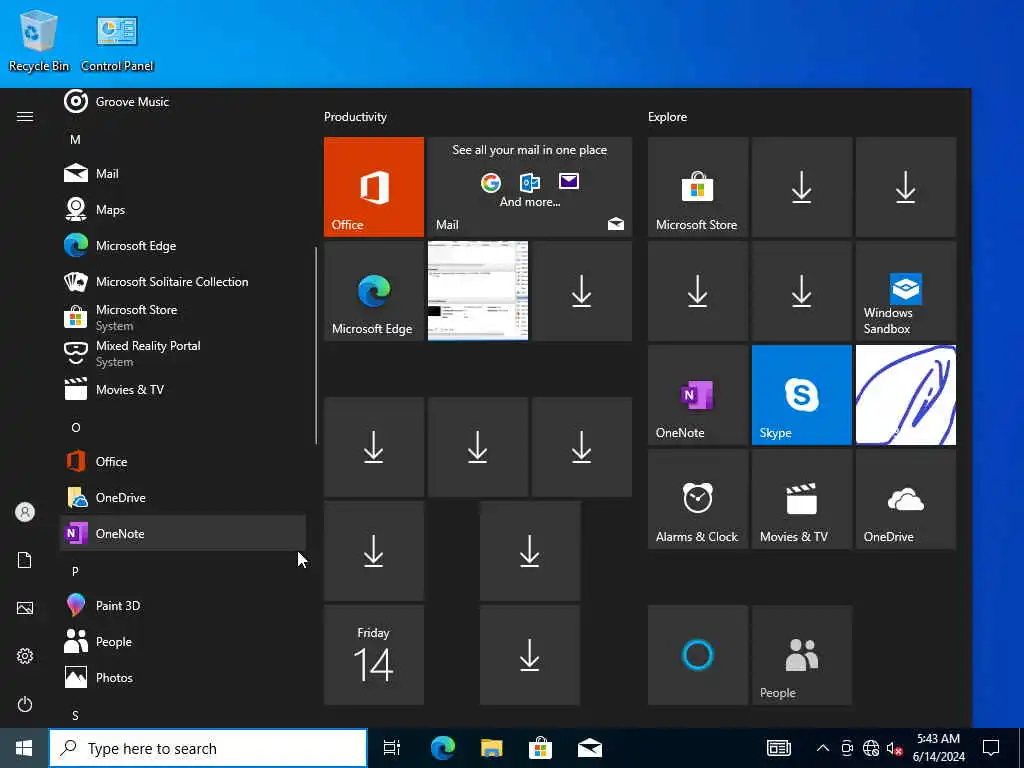This screenshot has height=768, width=1024.
Task: Open the Cortana circle tile
Action: click(697, 655)
